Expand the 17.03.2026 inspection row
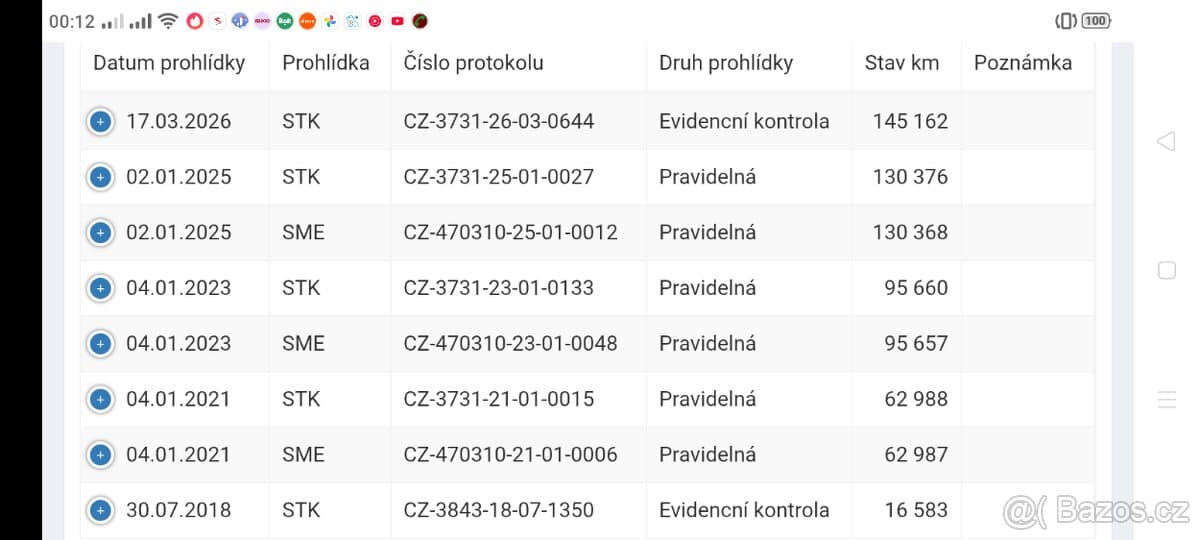The image size is (1200, 540). pos(100,122)
